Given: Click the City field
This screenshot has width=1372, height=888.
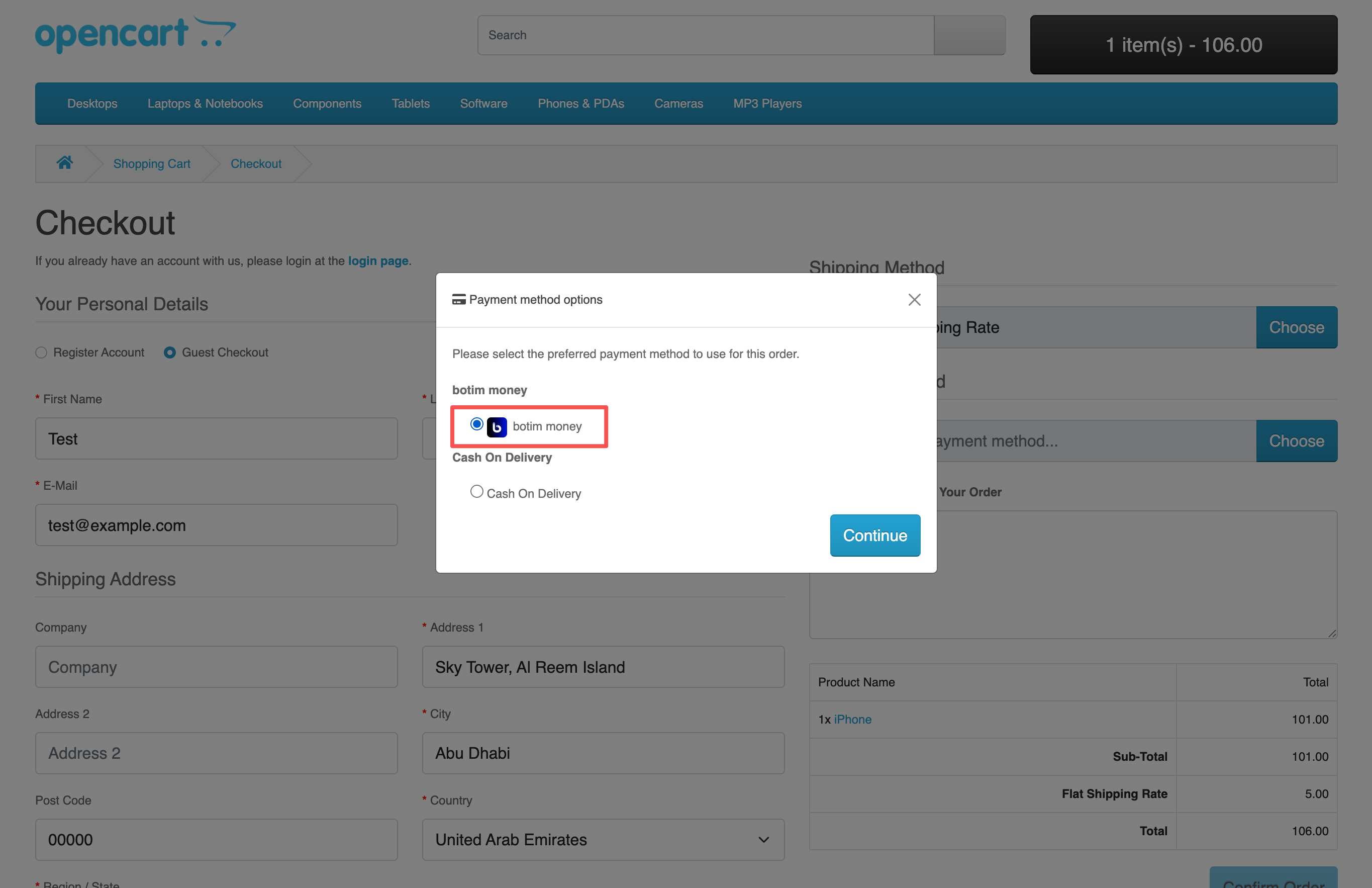Looking at the screenshot, I should pos(603,753).
